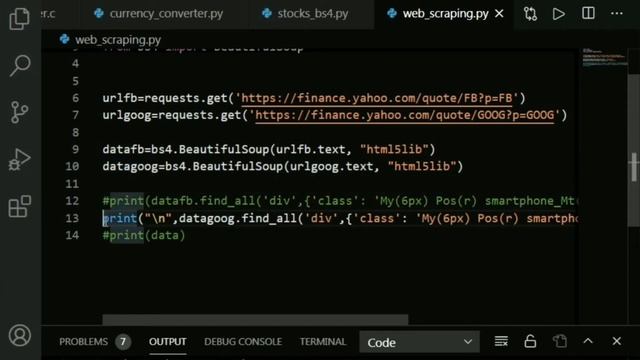The image size is (640, 360).
Task: Place cursor on datafb=bs4.BeautifulSoup line
Action: point(269,149)
